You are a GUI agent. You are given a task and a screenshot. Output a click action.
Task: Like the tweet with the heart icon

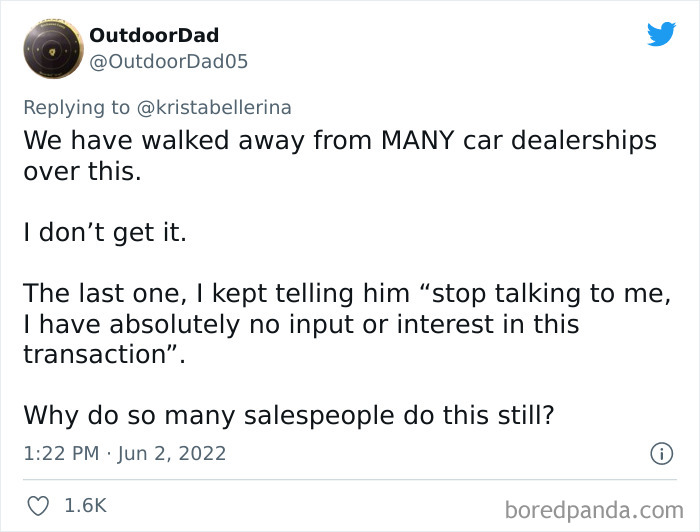pos(38,506)
